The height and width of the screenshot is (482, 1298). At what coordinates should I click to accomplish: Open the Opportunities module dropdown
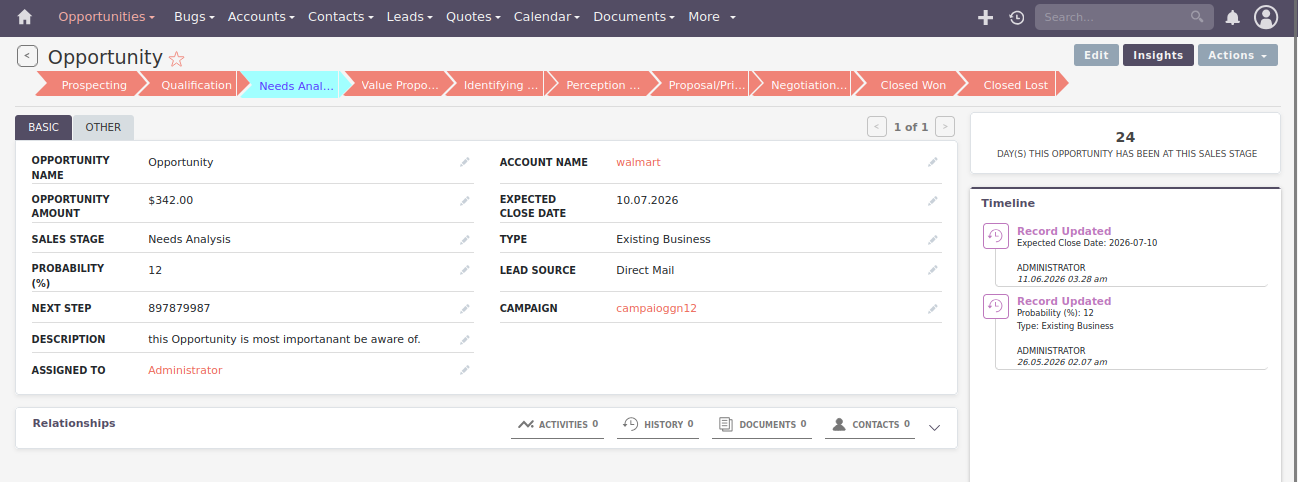coord(107,17)
